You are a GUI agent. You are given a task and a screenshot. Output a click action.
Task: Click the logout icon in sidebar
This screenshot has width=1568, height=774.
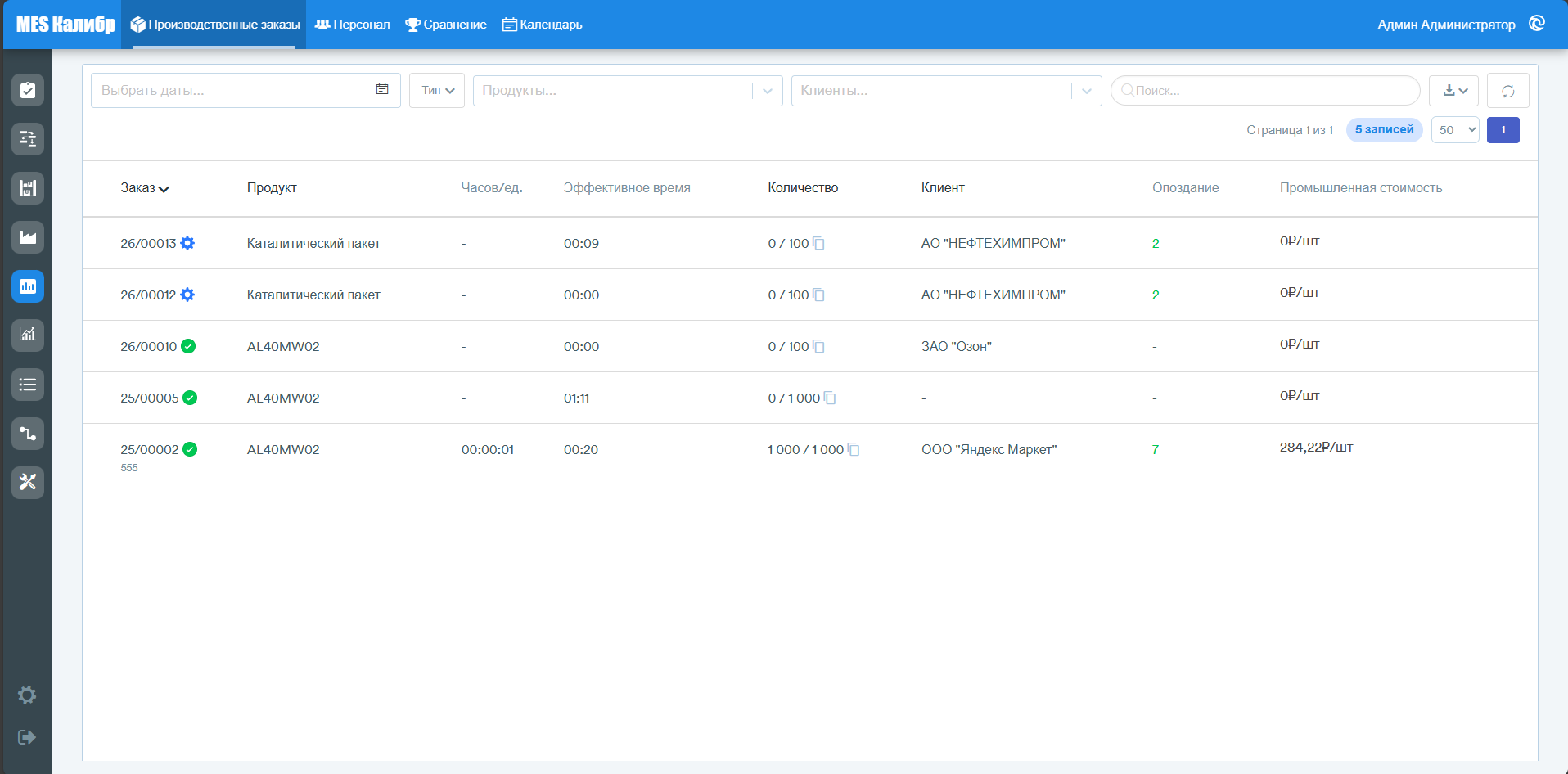pos(27,737)
